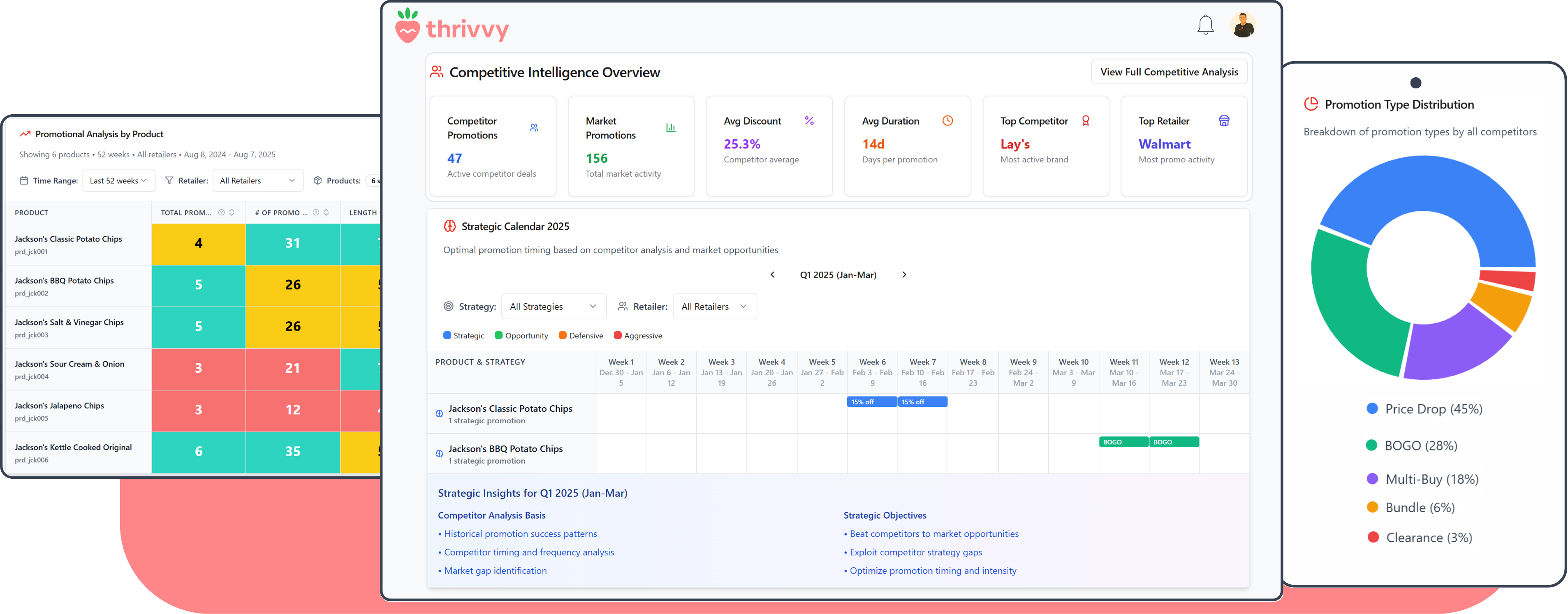This screenshot has width=1568, height=614.
Task: Click Historical promotion success patterns insight
Action: [x=521, y=534]
